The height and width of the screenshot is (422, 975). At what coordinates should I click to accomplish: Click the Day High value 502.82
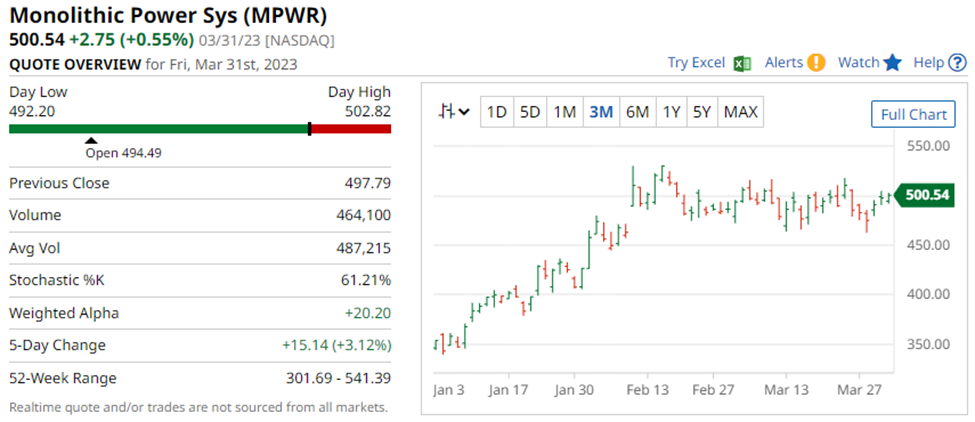point(368,110)
